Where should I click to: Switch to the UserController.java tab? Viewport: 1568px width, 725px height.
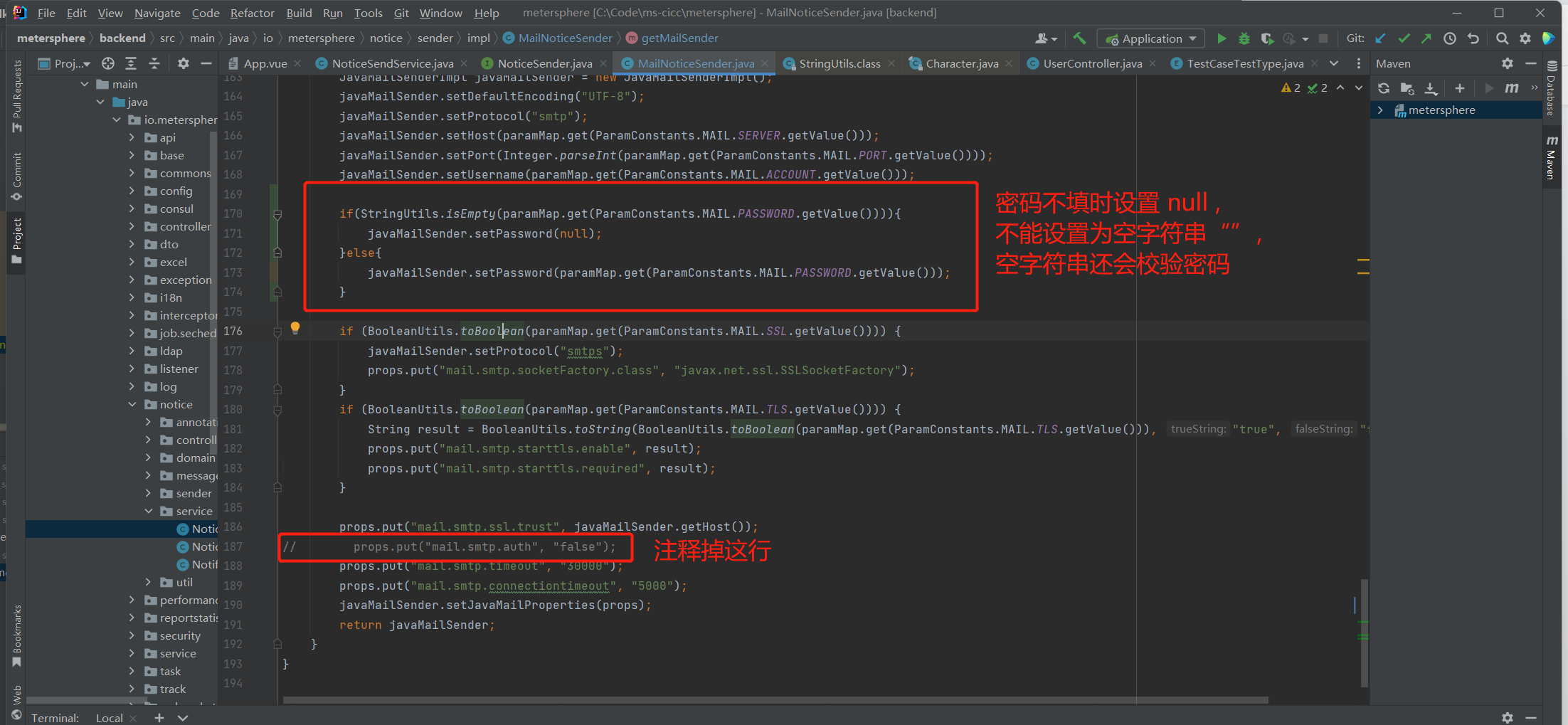point(1092,63)
